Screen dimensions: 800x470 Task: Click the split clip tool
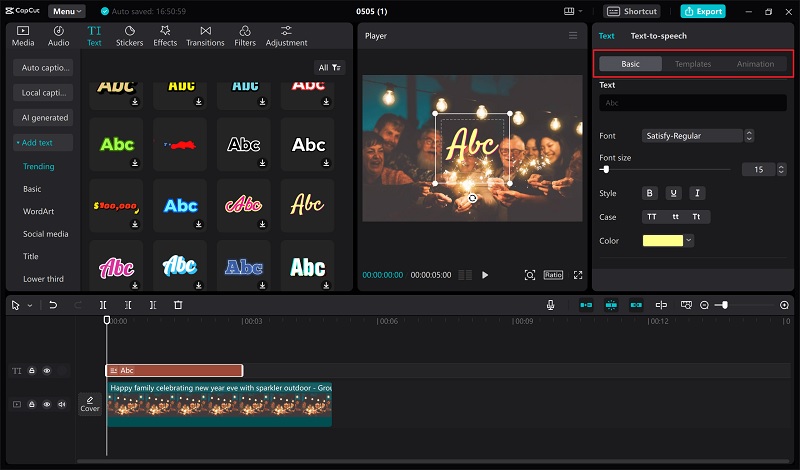point(103,305)
